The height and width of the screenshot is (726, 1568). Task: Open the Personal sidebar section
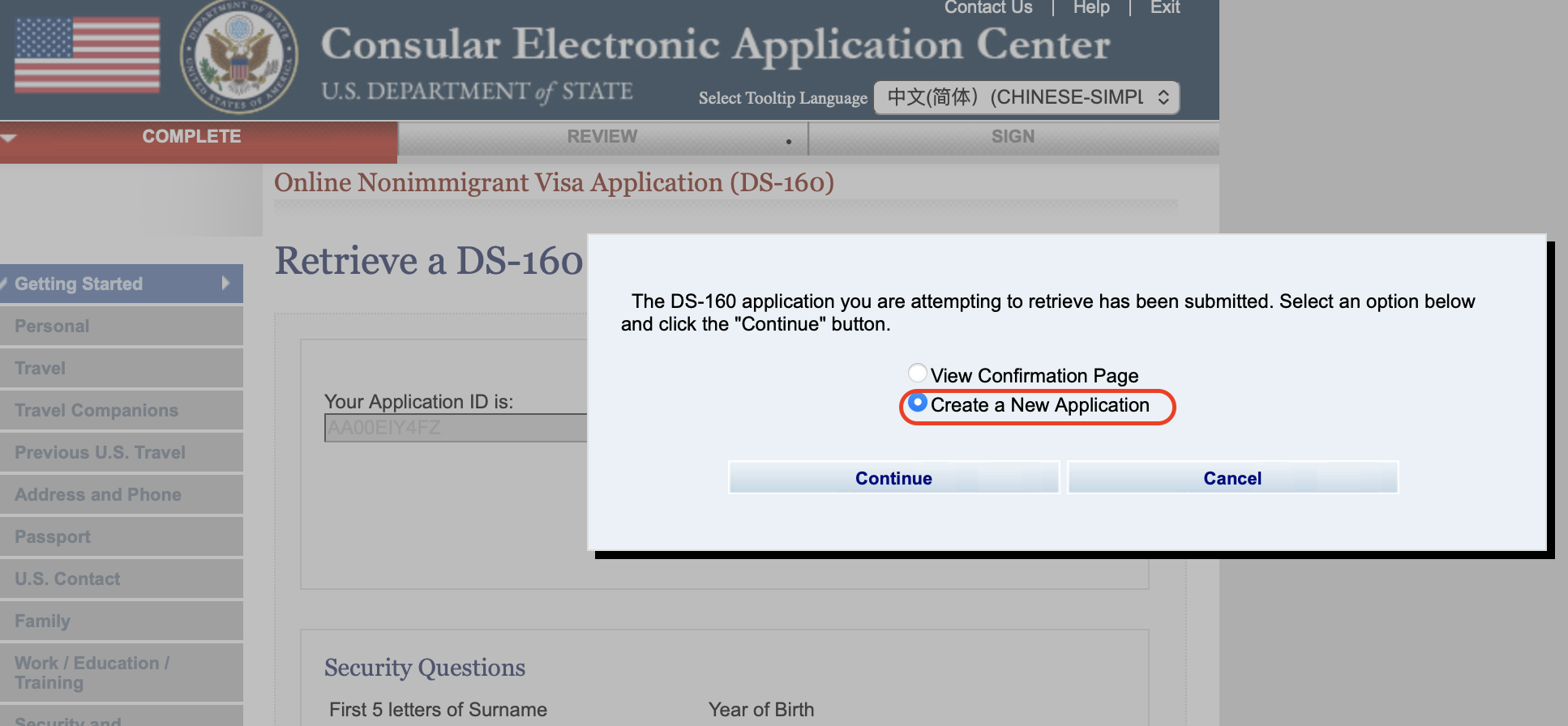coord(52,327)
